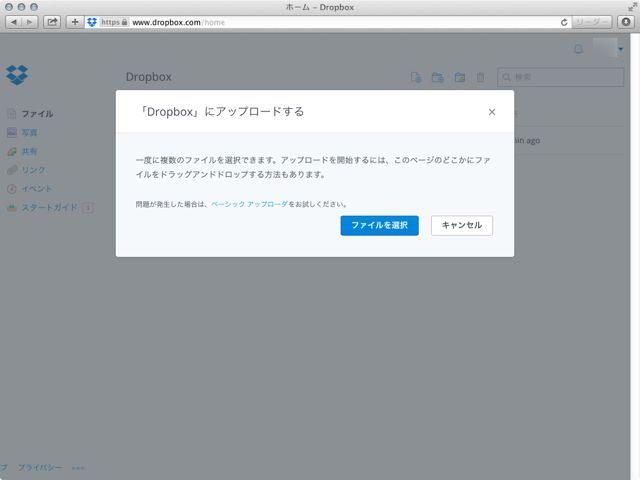Select ファイル in the sidebar
Screen dimensions: 640x480
pos(37,114)
